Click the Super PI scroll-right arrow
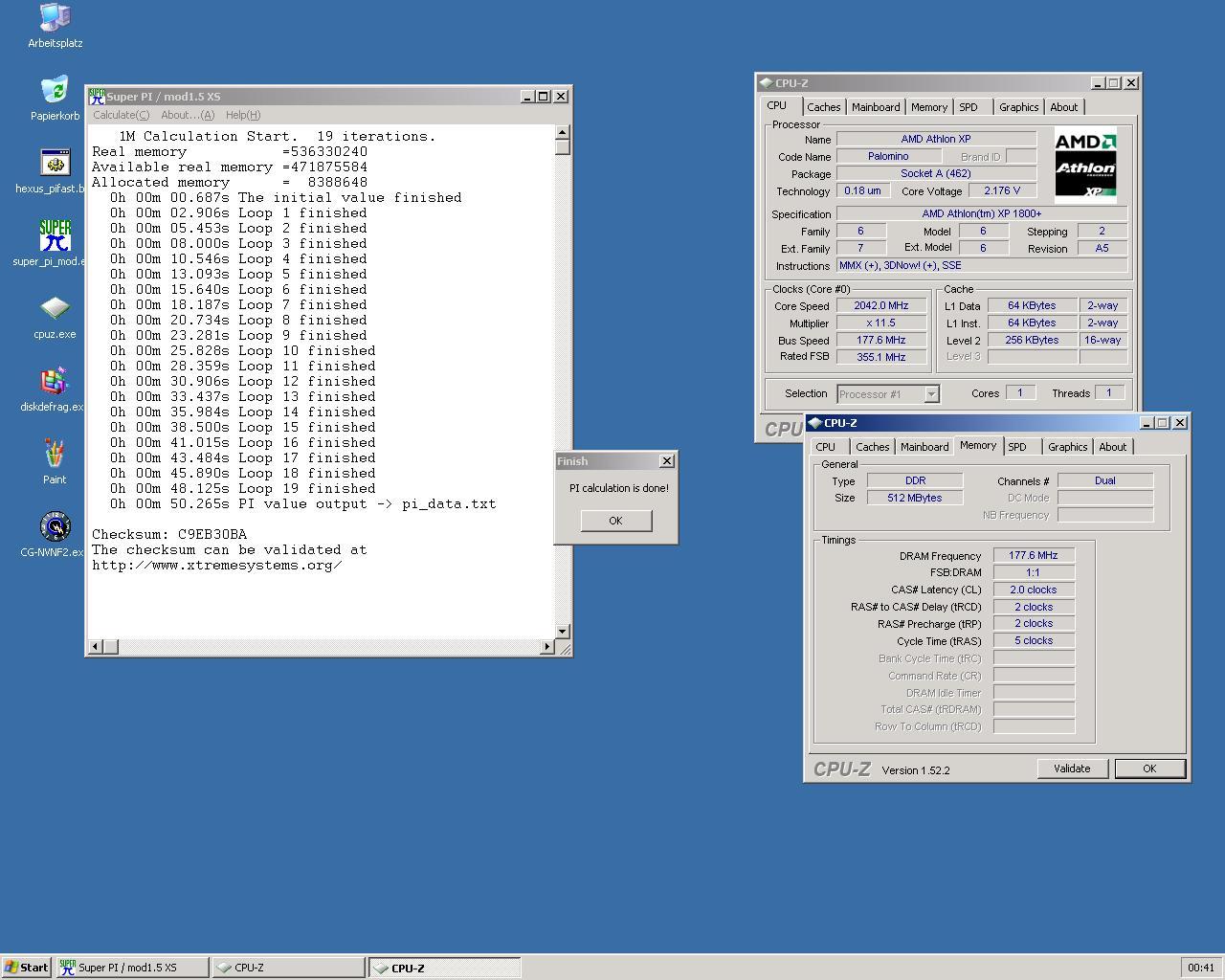 (547, 647)
